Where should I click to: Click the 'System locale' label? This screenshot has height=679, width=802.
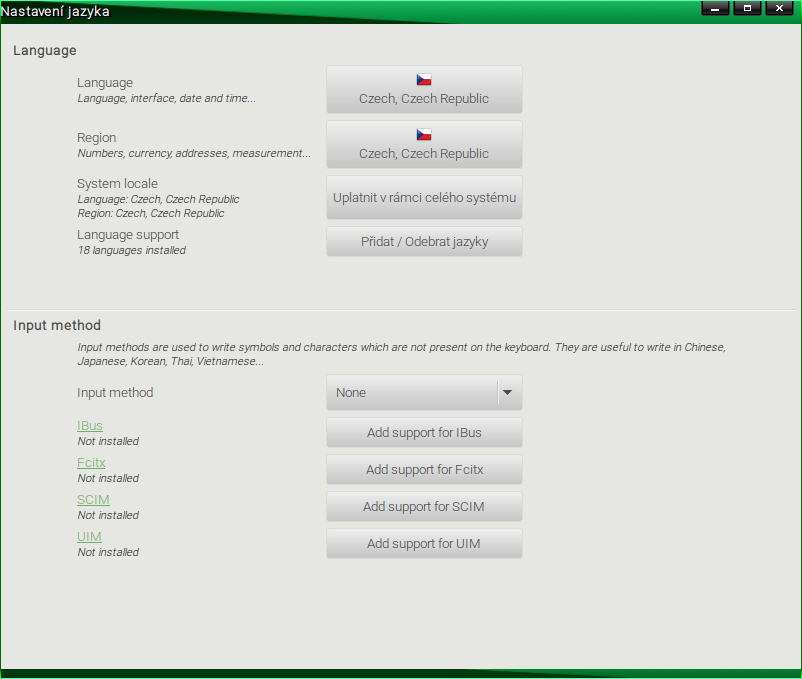coord(117,184)
